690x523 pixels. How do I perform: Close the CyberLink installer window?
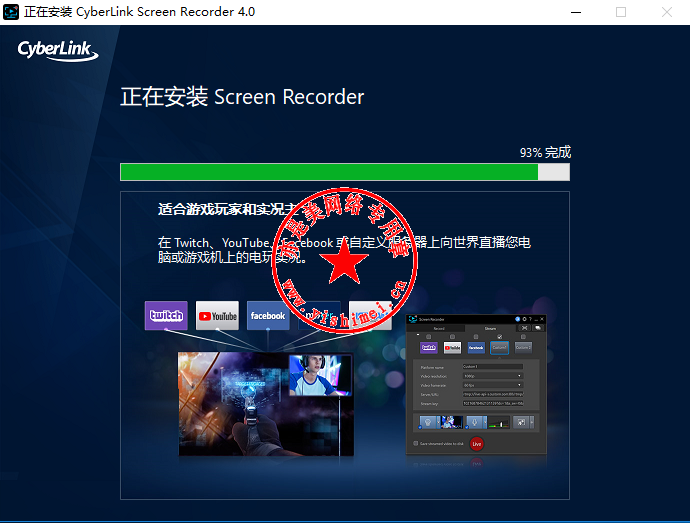pos(667,12)
